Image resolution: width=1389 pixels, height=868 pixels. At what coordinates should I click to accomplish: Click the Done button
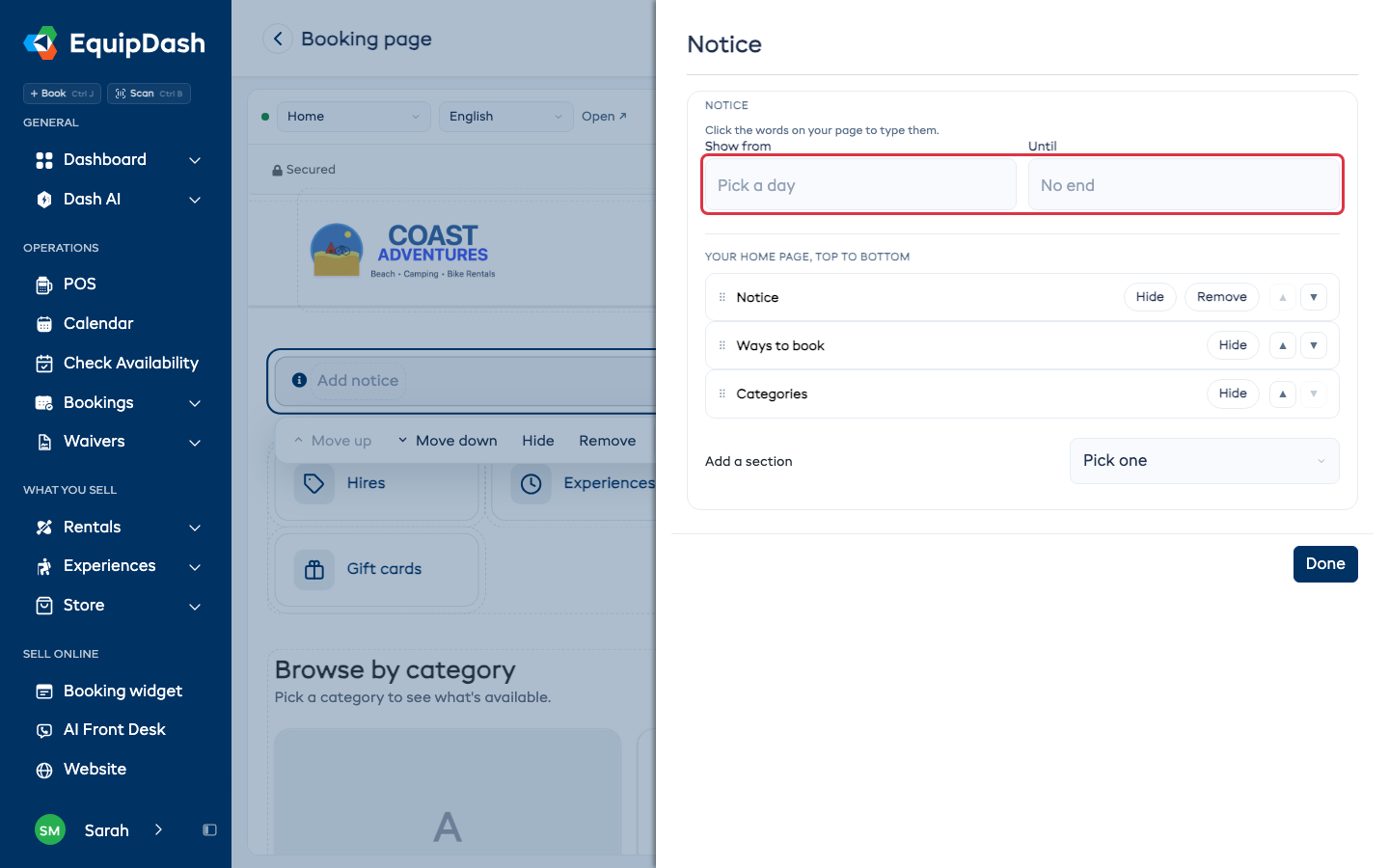[x=1325, y=564]
